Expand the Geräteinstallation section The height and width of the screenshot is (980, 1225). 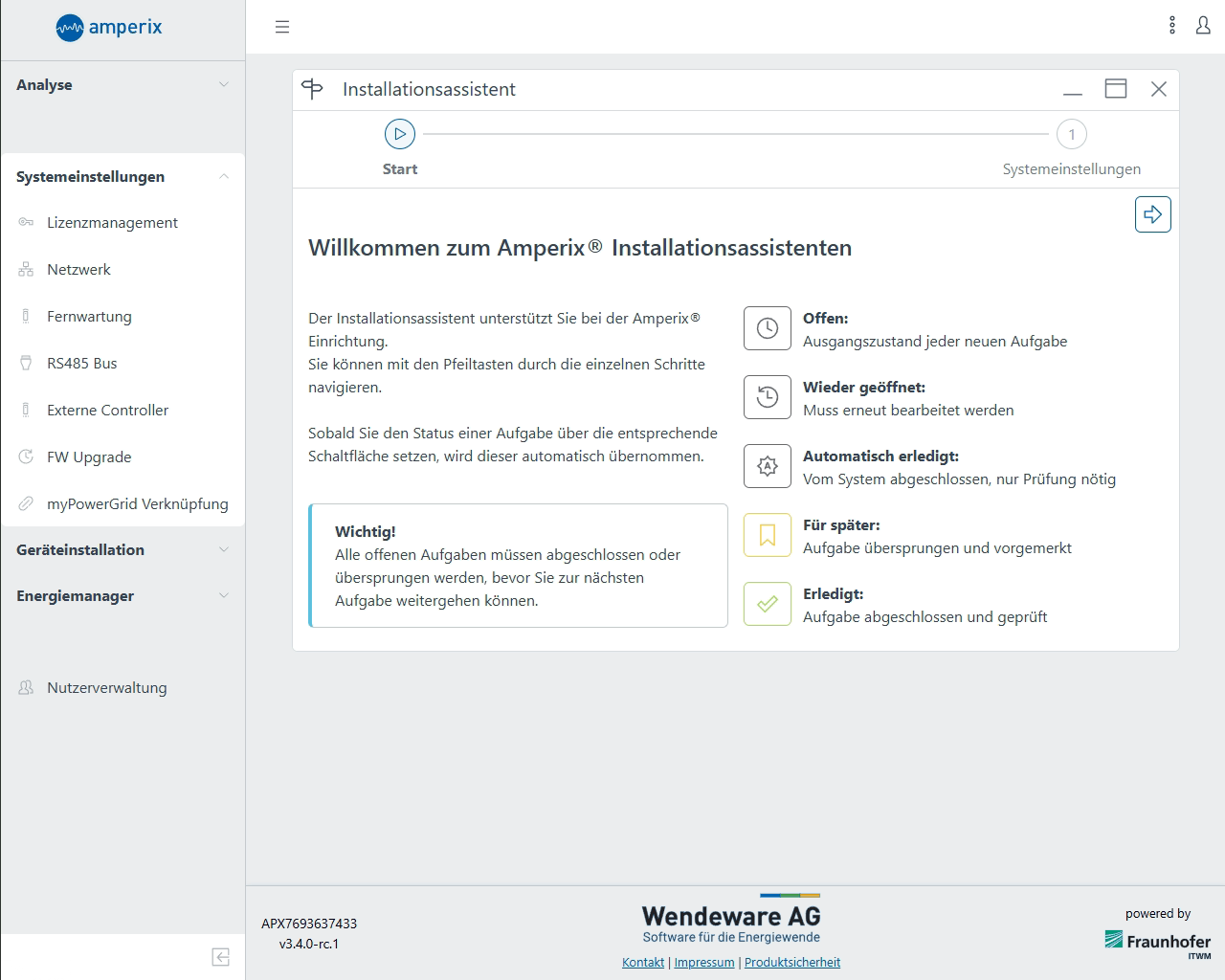(x=122, y=549)
